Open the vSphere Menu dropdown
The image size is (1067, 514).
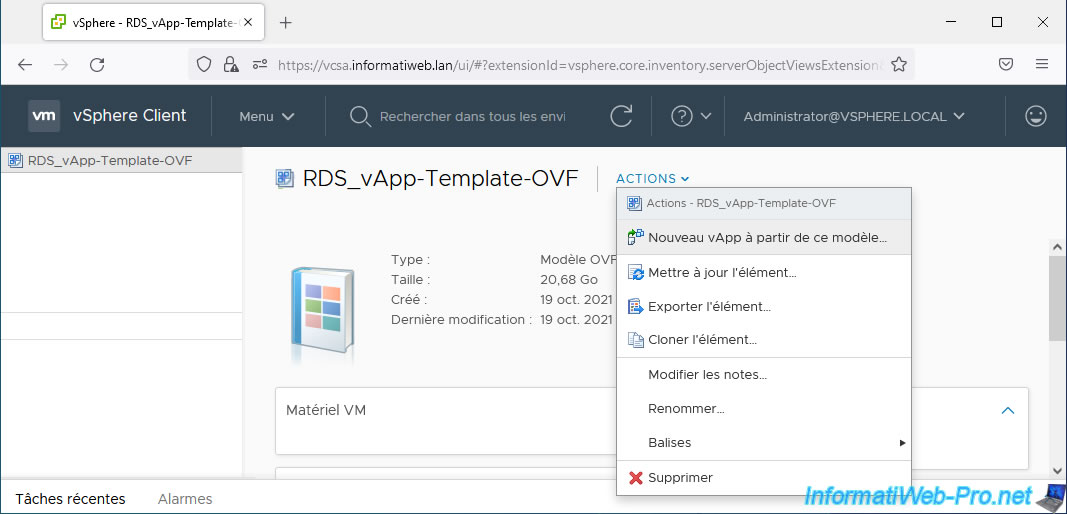[x=267, y=116]
